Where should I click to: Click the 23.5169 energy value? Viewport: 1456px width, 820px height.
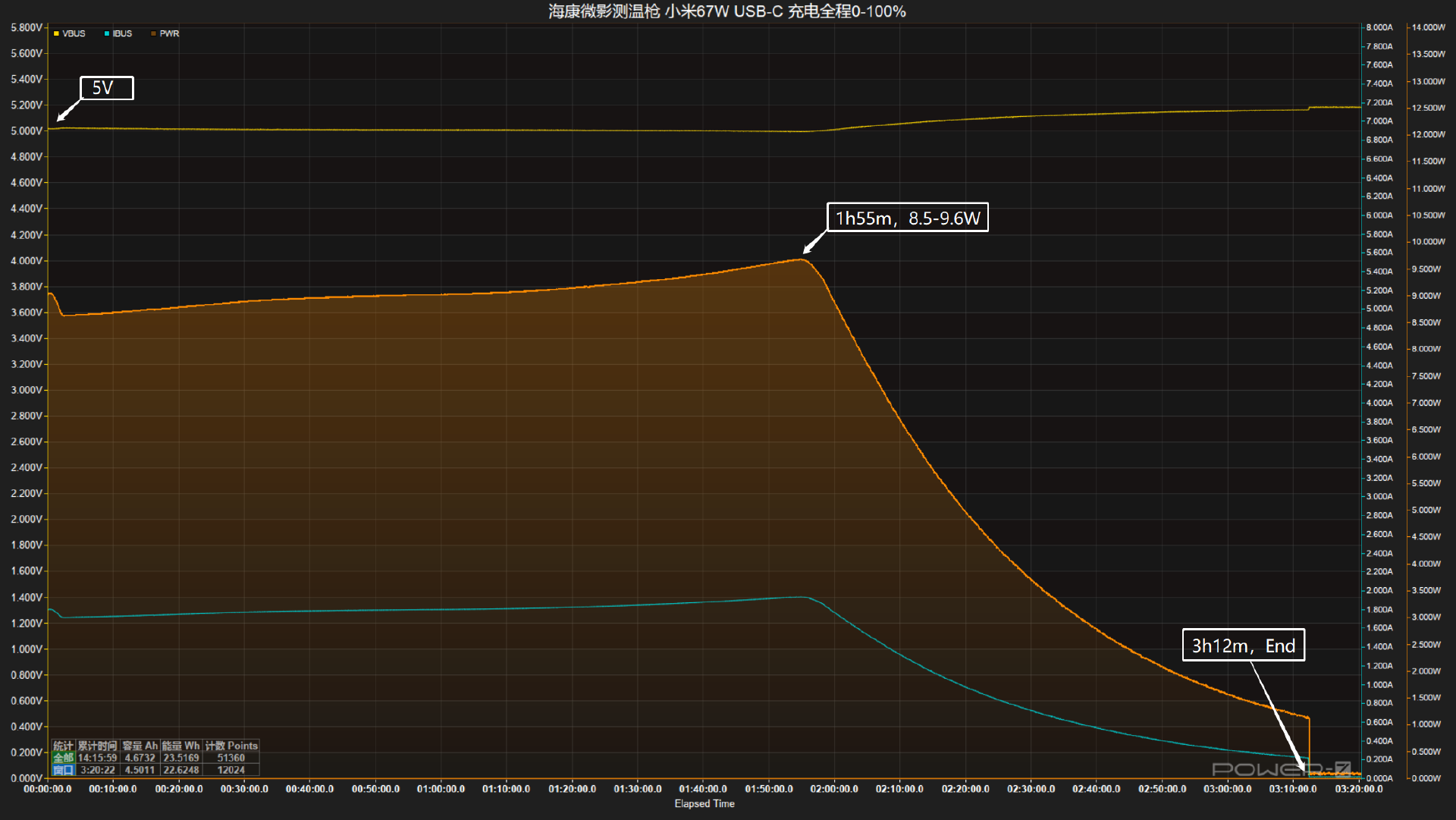[181, 758]
